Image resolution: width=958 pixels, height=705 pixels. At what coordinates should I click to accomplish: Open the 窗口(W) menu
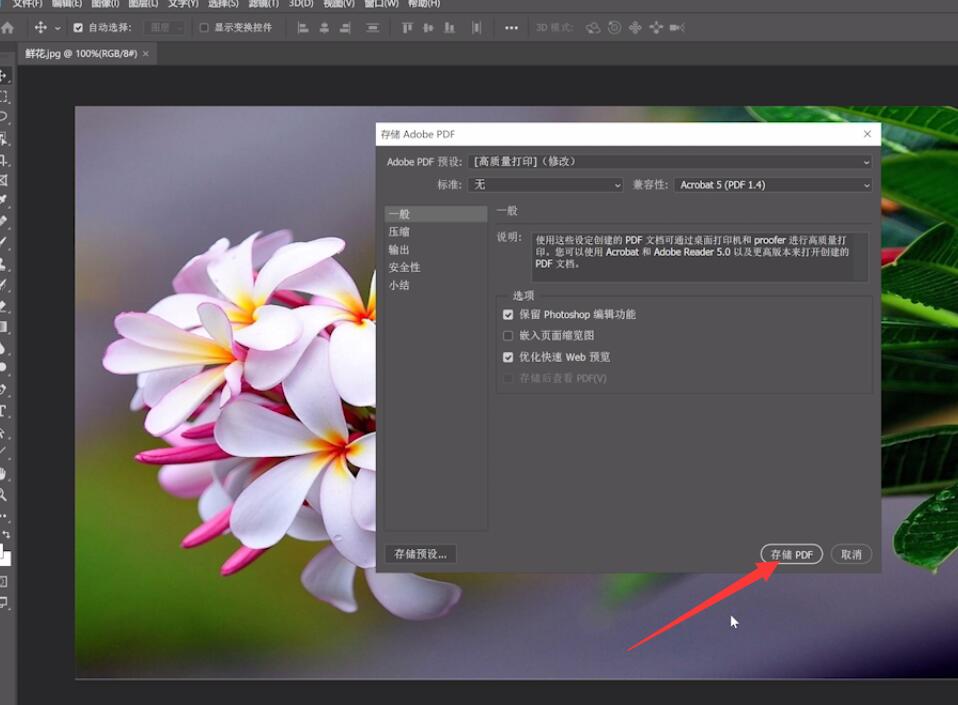pos(381,4)
